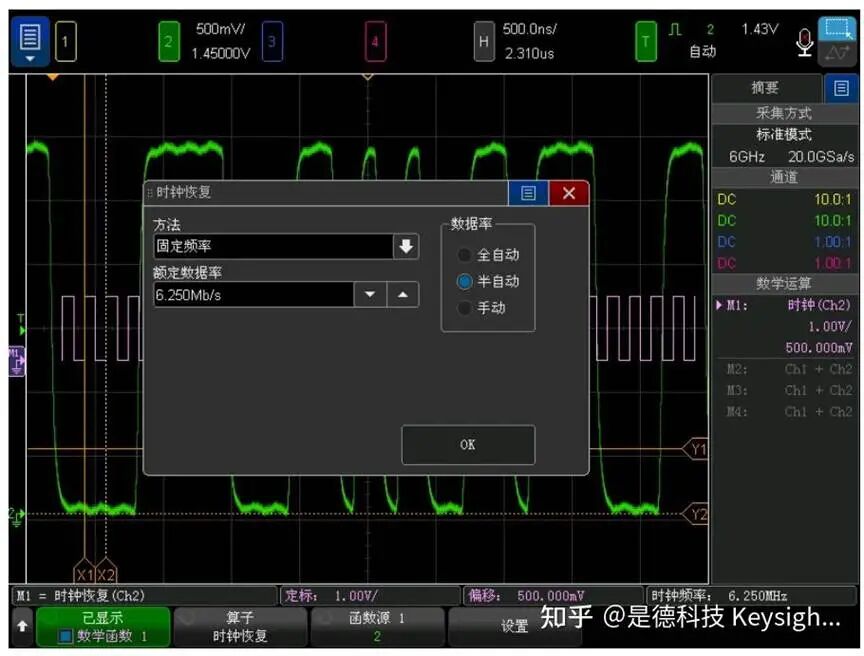Select 手动 data rate radio button
Viewport: 864px width, 656px height.
coord(465,308)
